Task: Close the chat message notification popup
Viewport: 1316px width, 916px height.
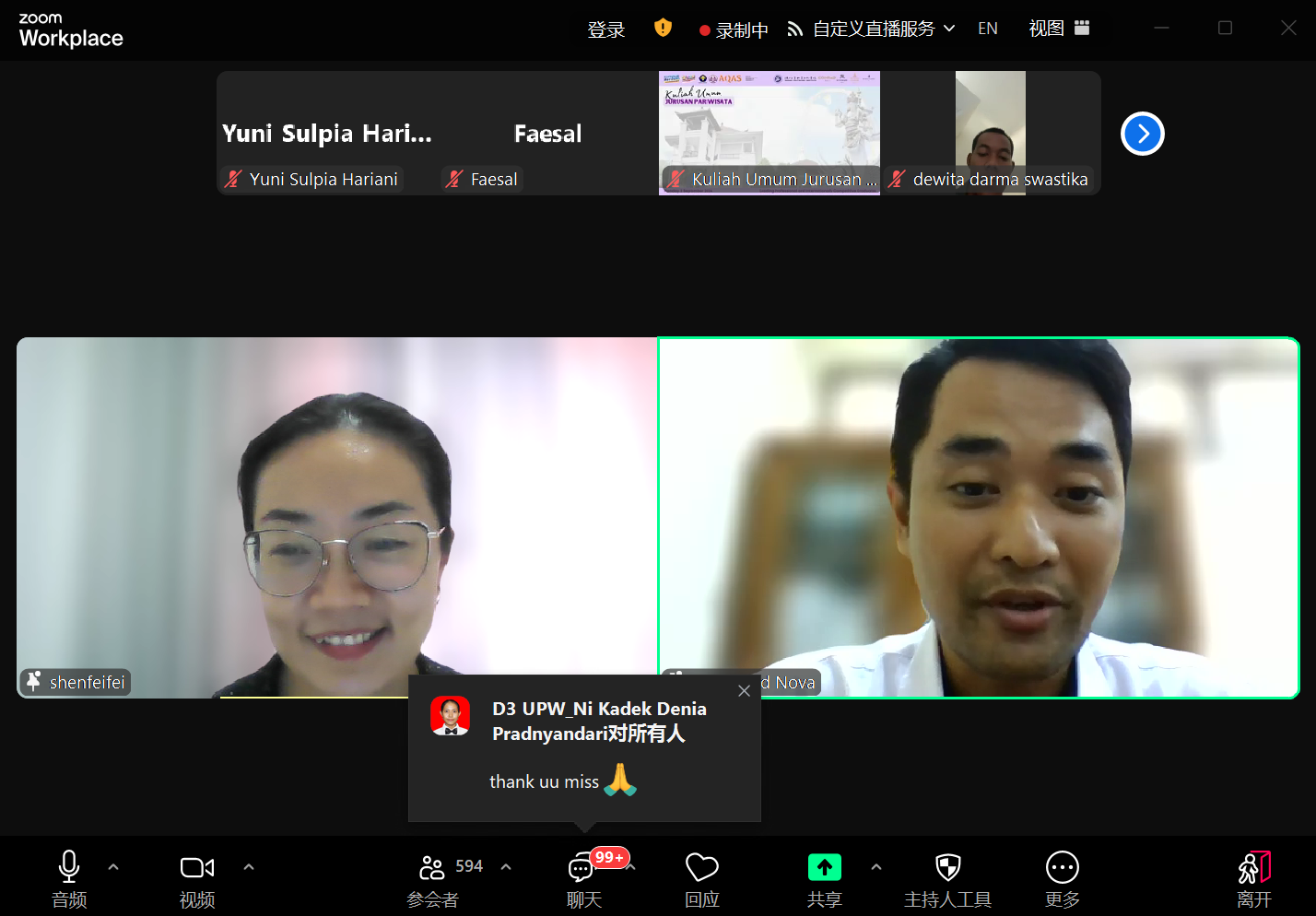Action: click(745, 691)
